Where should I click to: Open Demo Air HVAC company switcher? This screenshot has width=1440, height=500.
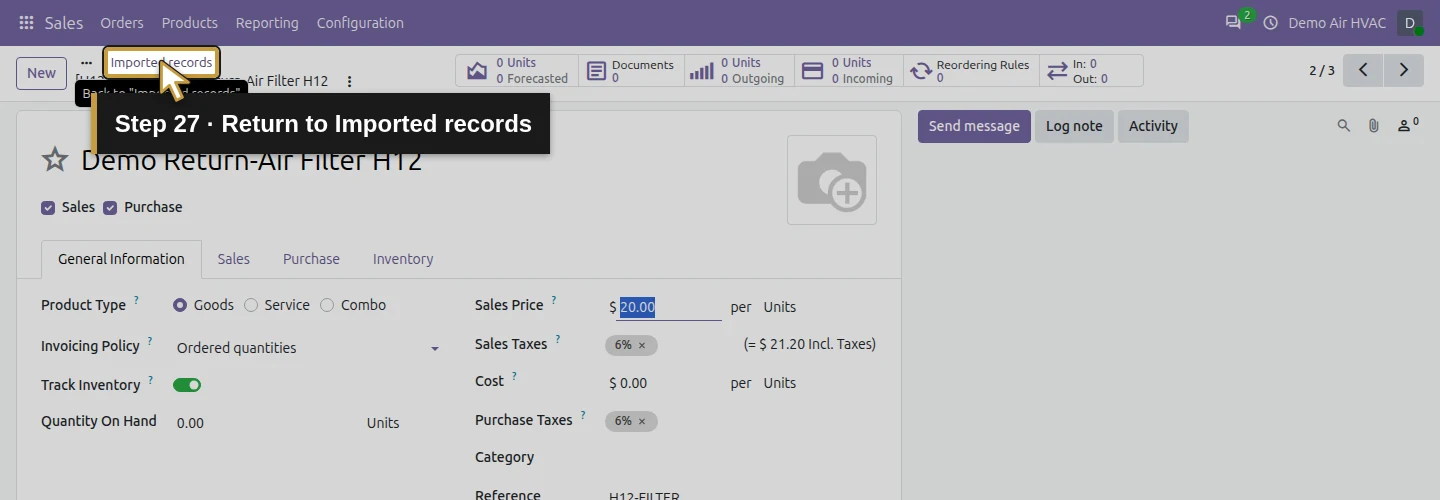[1337, 22]
